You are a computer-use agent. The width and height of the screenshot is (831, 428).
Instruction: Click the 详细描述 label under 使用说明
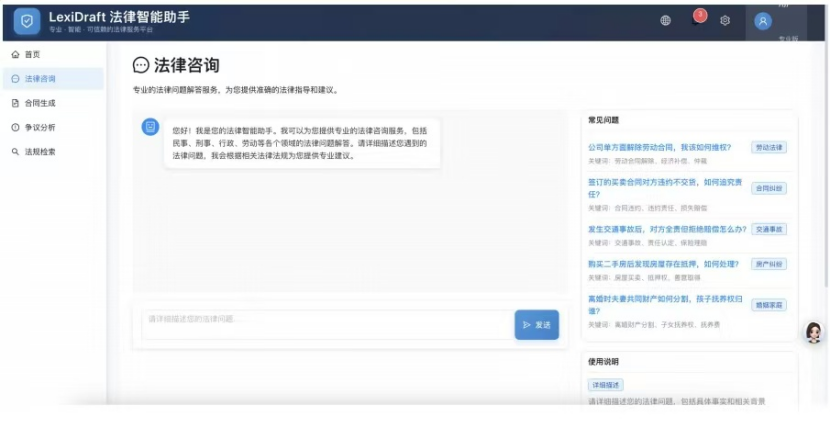pyautogui.click(x=606, y=384)
